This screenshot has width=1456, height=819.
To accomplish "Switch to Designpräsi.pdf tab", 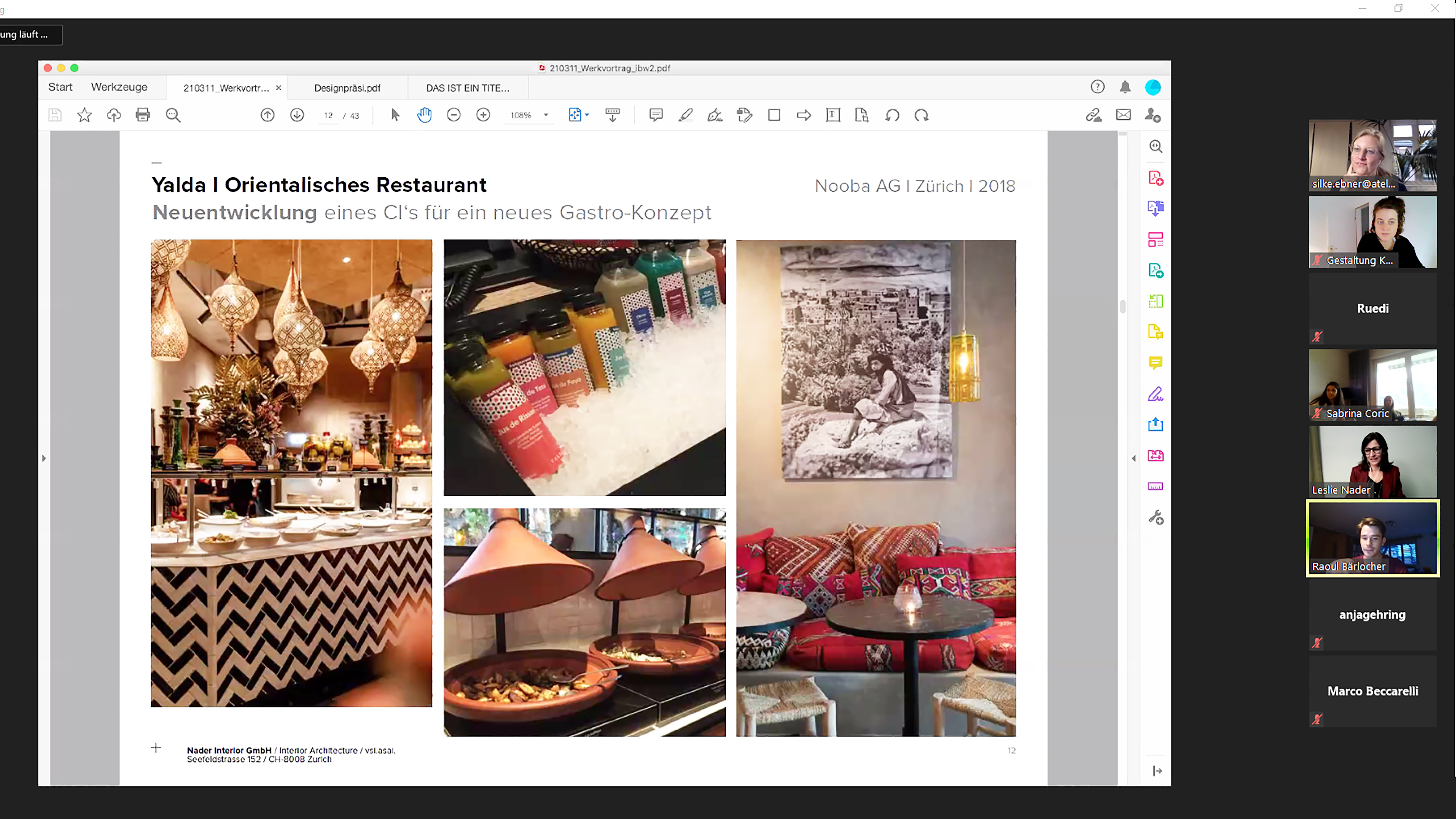I will tap(347, 88).
